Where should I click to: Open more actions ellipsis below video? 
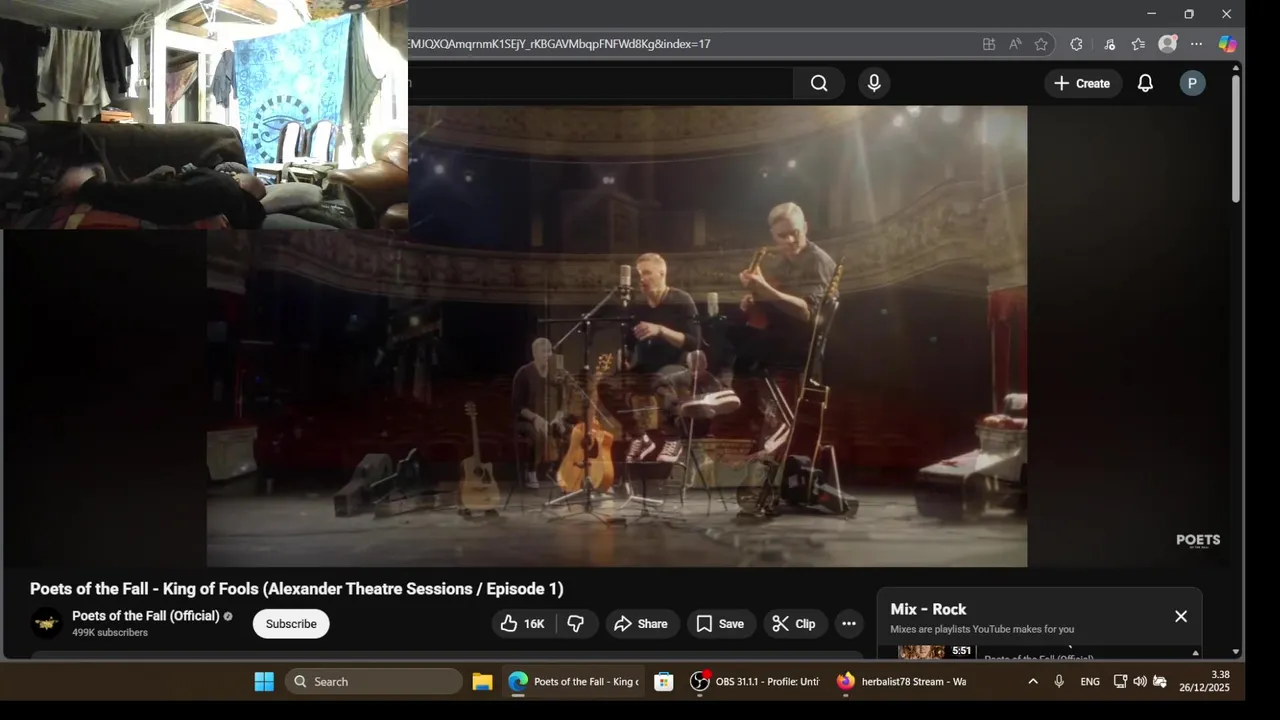click(849, 624)
